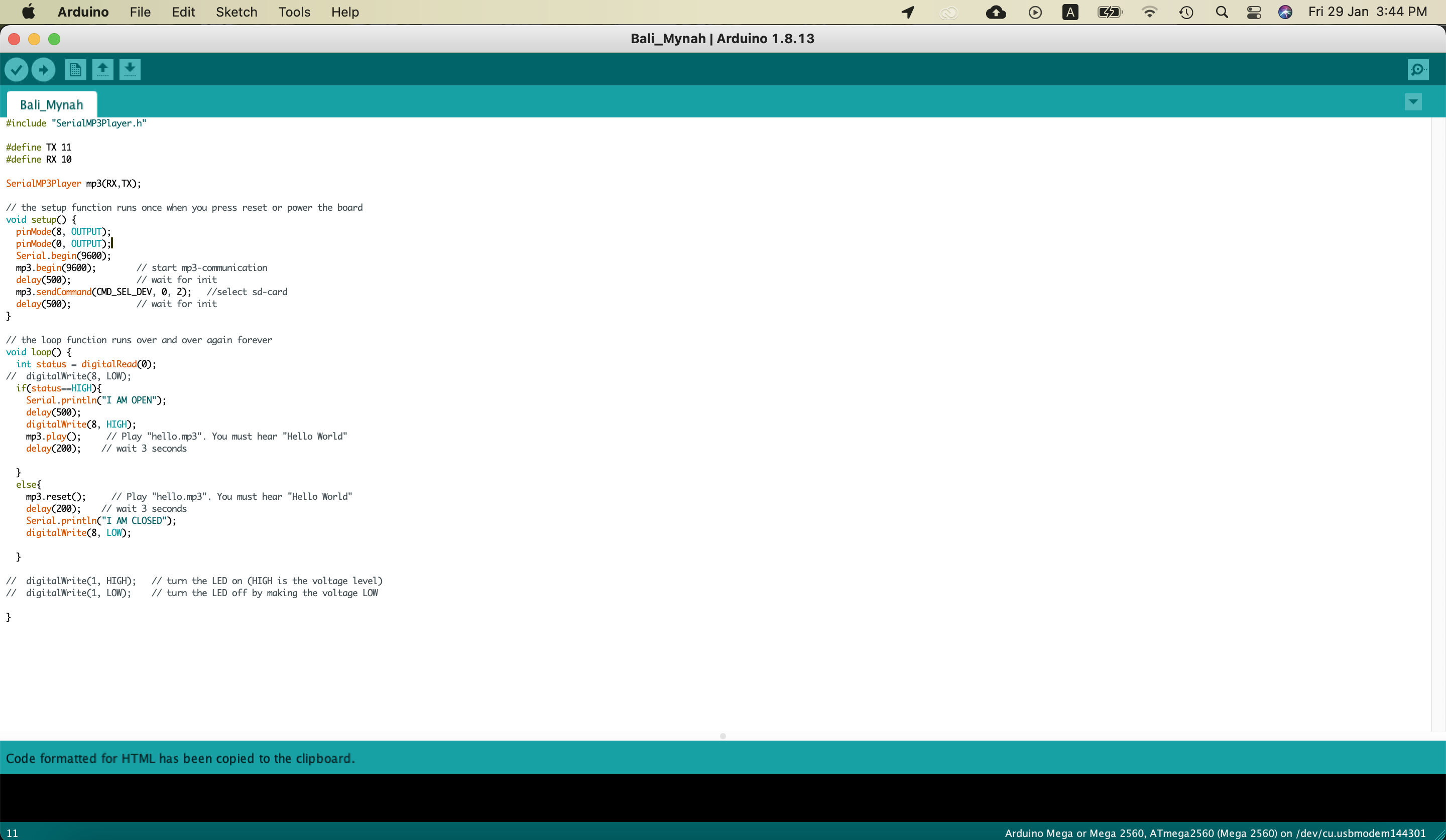Create a new sketch with New icon
Viewport: 1446px width, 840px height.
click(75, 70)
